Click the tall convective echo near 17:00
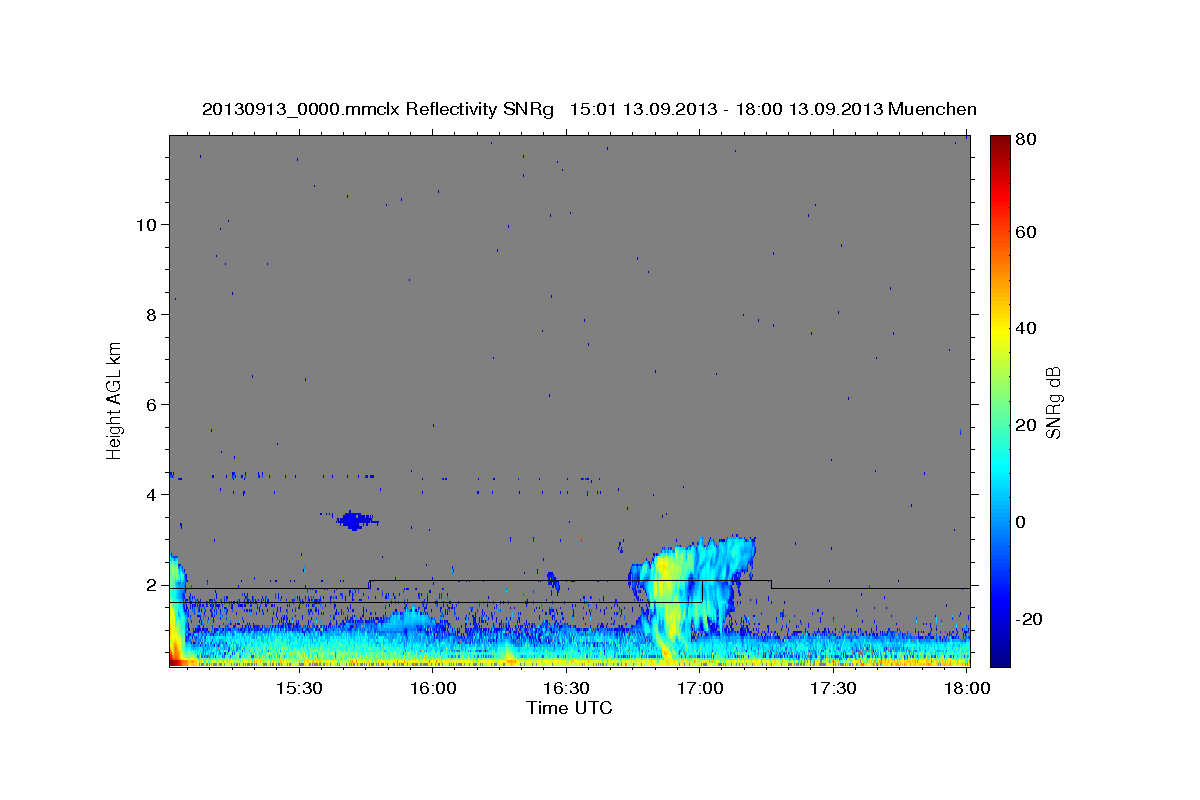Viewport: 1200px width, 800px height. 692,596
